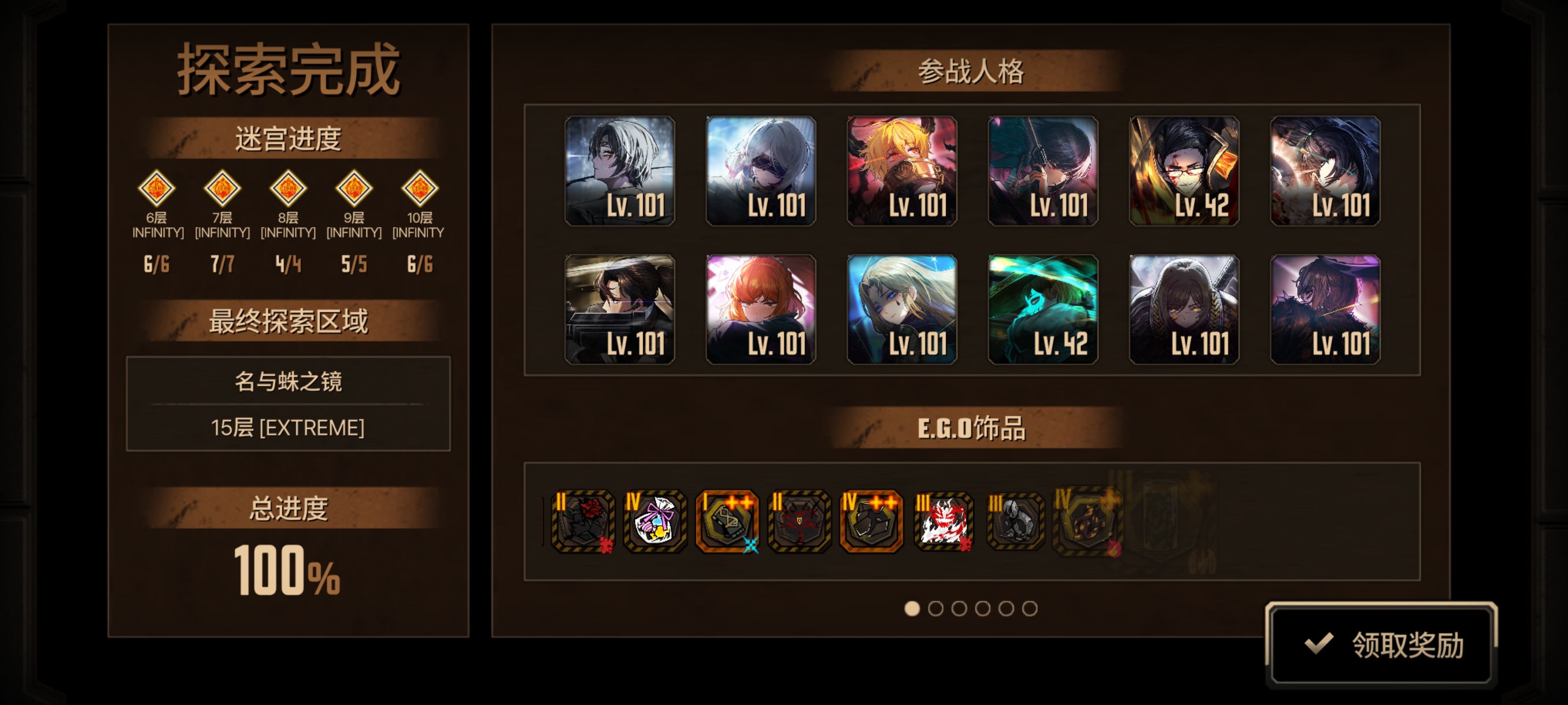1568x705 pixels.
Task: Click the tier IV++ dark stone gift
Action: click(x=871, y=521)
